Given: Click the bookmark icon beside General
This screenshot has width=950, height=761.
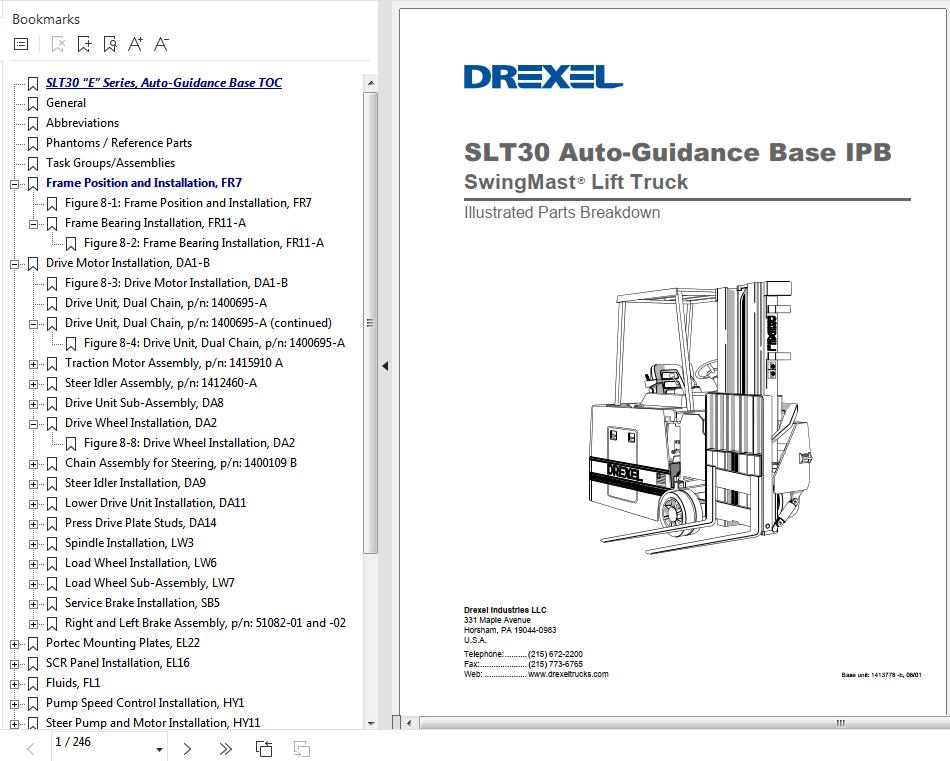Looking at the screenshot, I should pyautogui.click(x=33, y=104).
